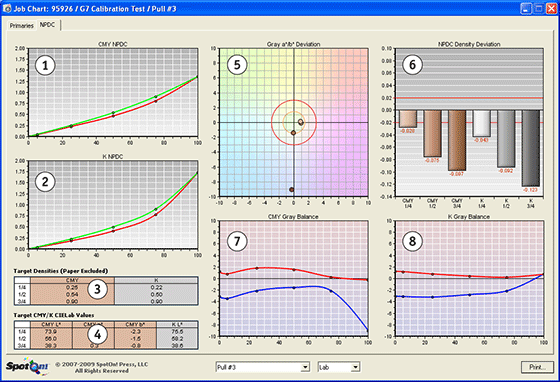Click the application icon in the title bar
The image size is (560, 382).
tap(7, 8)
